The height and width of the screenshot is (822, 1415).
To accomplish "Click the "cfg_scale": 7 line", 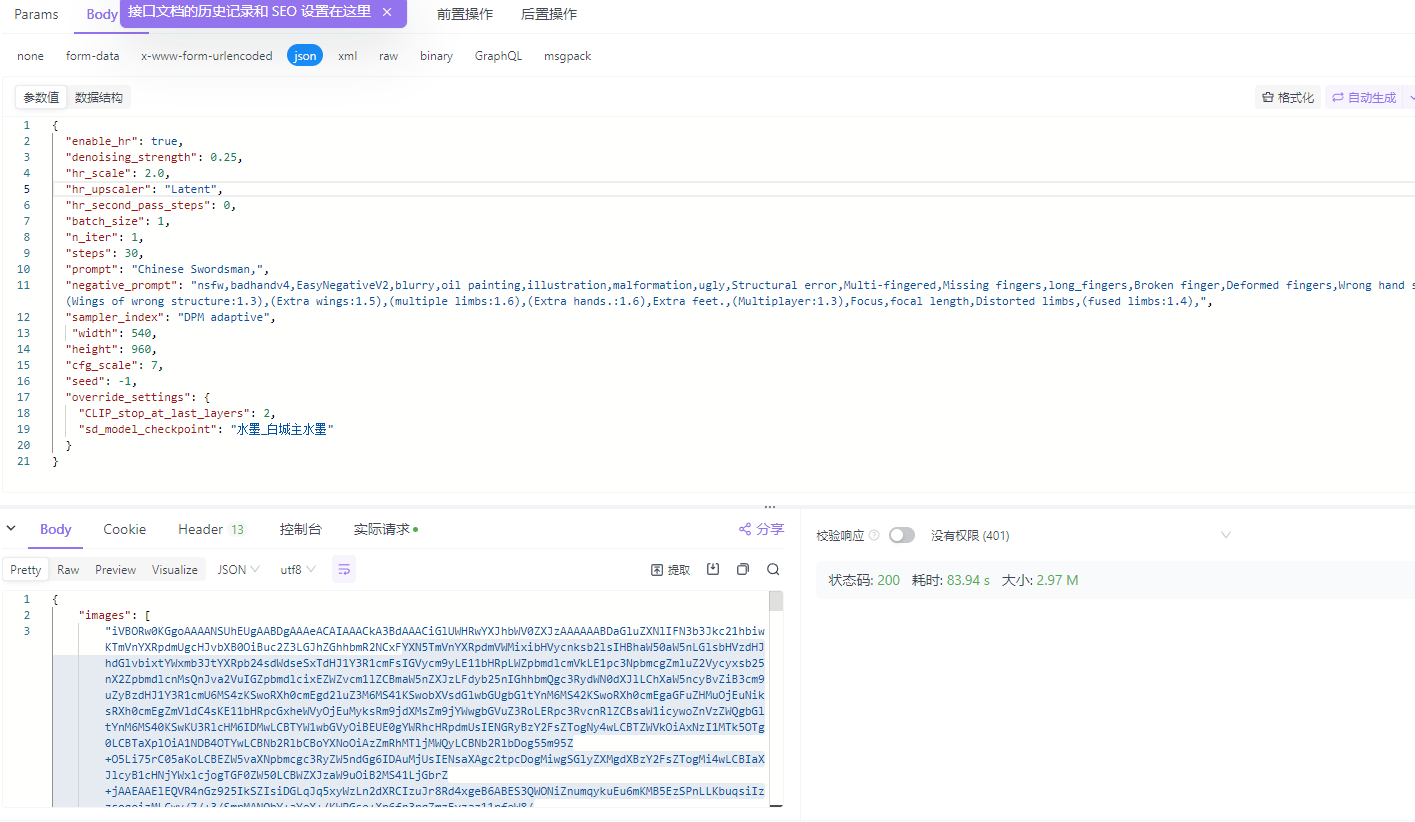I will click(x=114, y=365).
